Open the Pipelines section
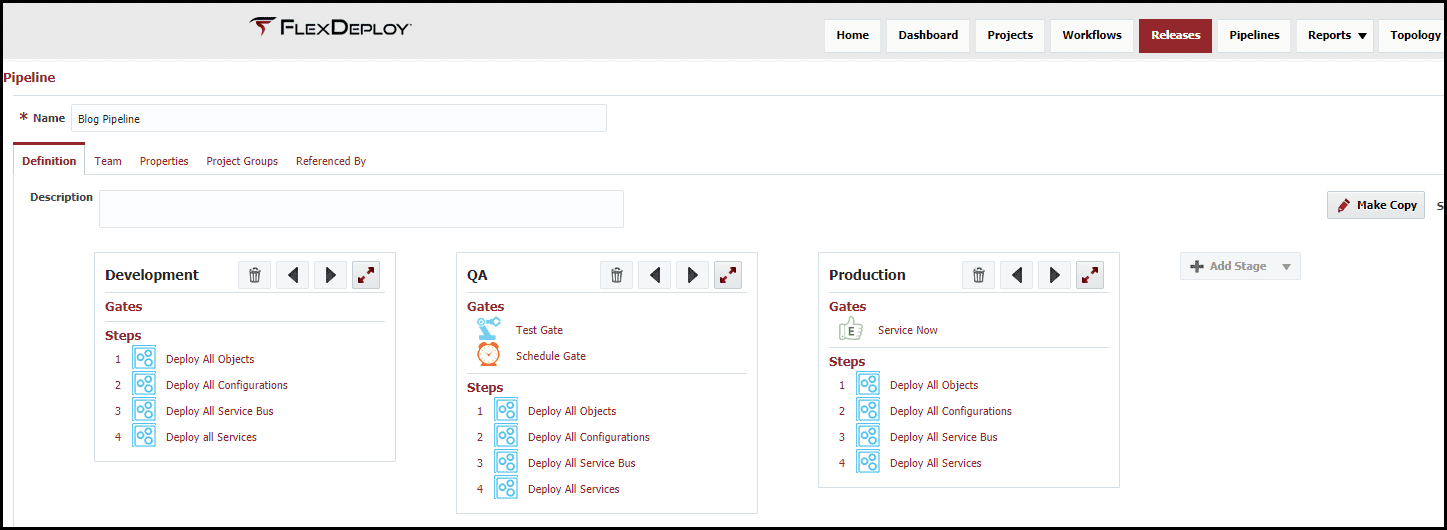 click(x=1254, y=36)
